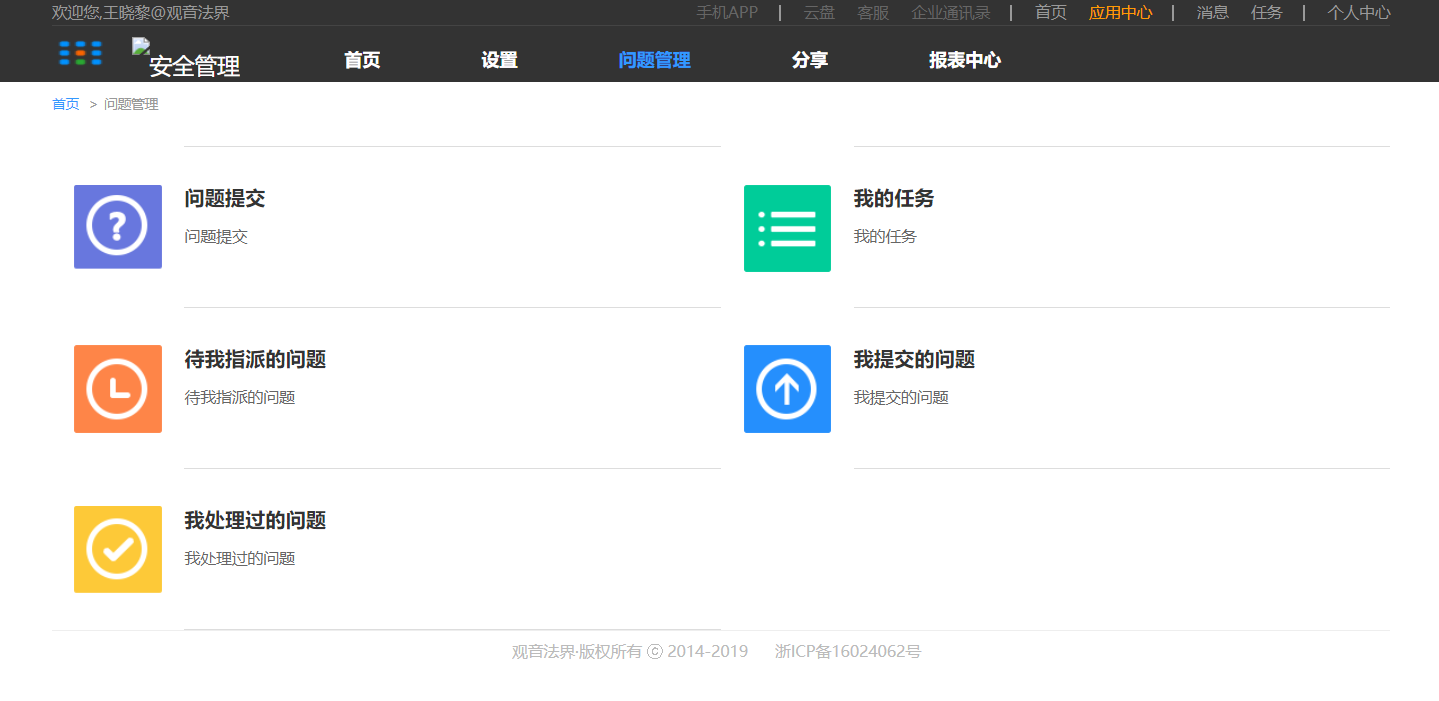View 消息 from the top bar

(x=1213, y=13)
